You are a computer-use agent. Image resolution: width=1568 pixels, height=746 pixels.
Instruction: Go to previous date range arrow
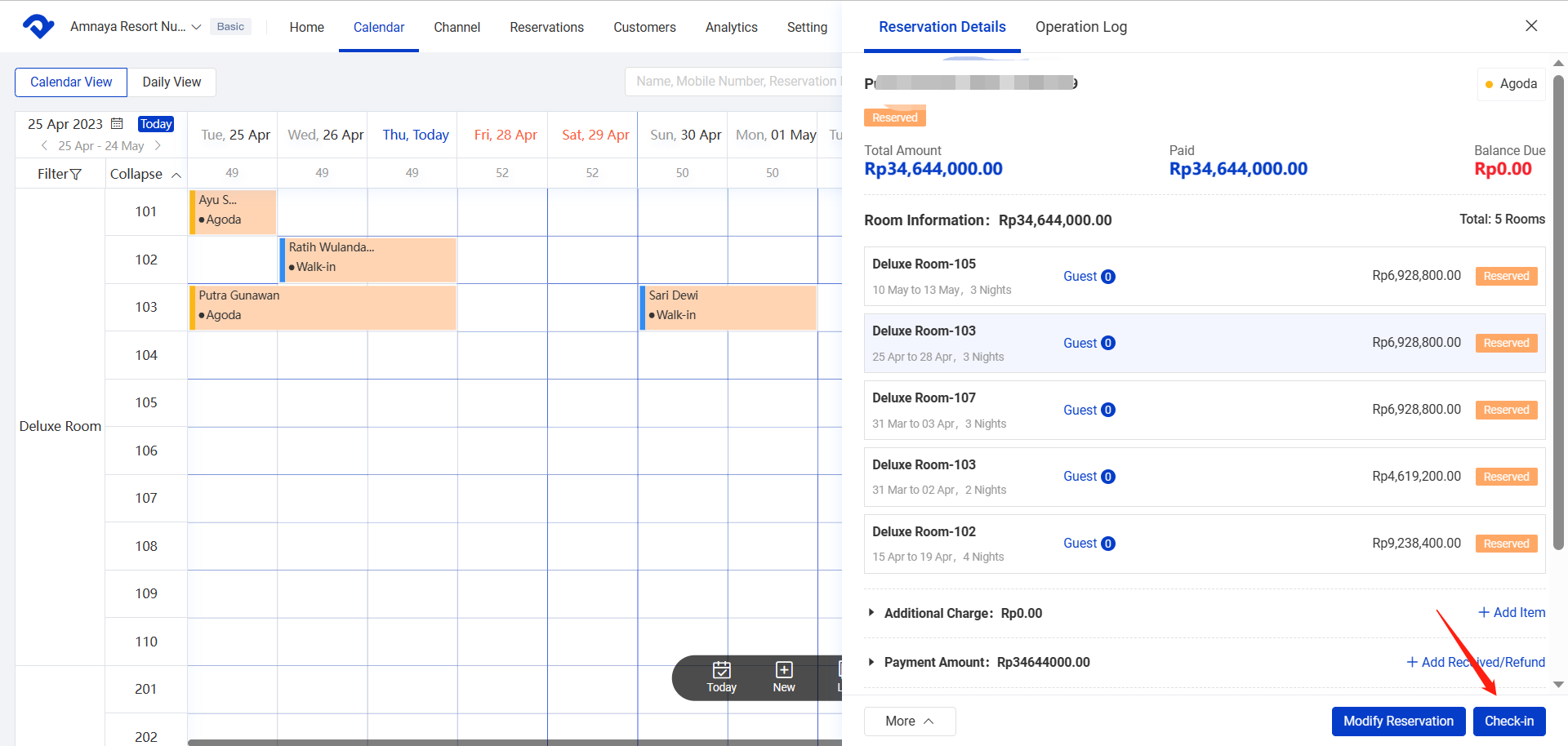click(x=44, y=146)
